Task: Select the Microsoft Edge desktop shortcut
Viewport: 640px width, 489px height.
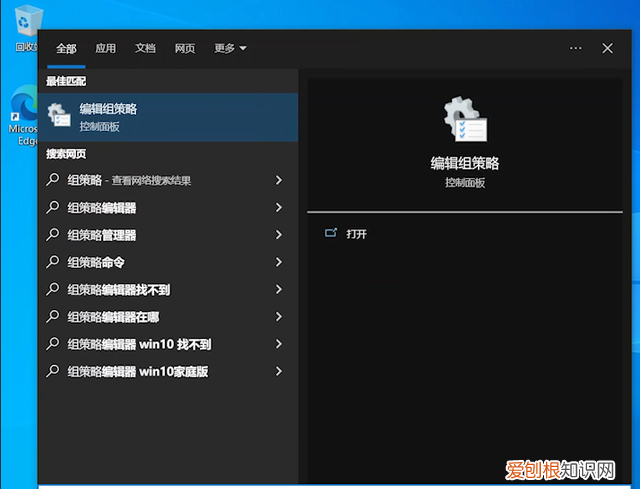Action: (23, 116)
